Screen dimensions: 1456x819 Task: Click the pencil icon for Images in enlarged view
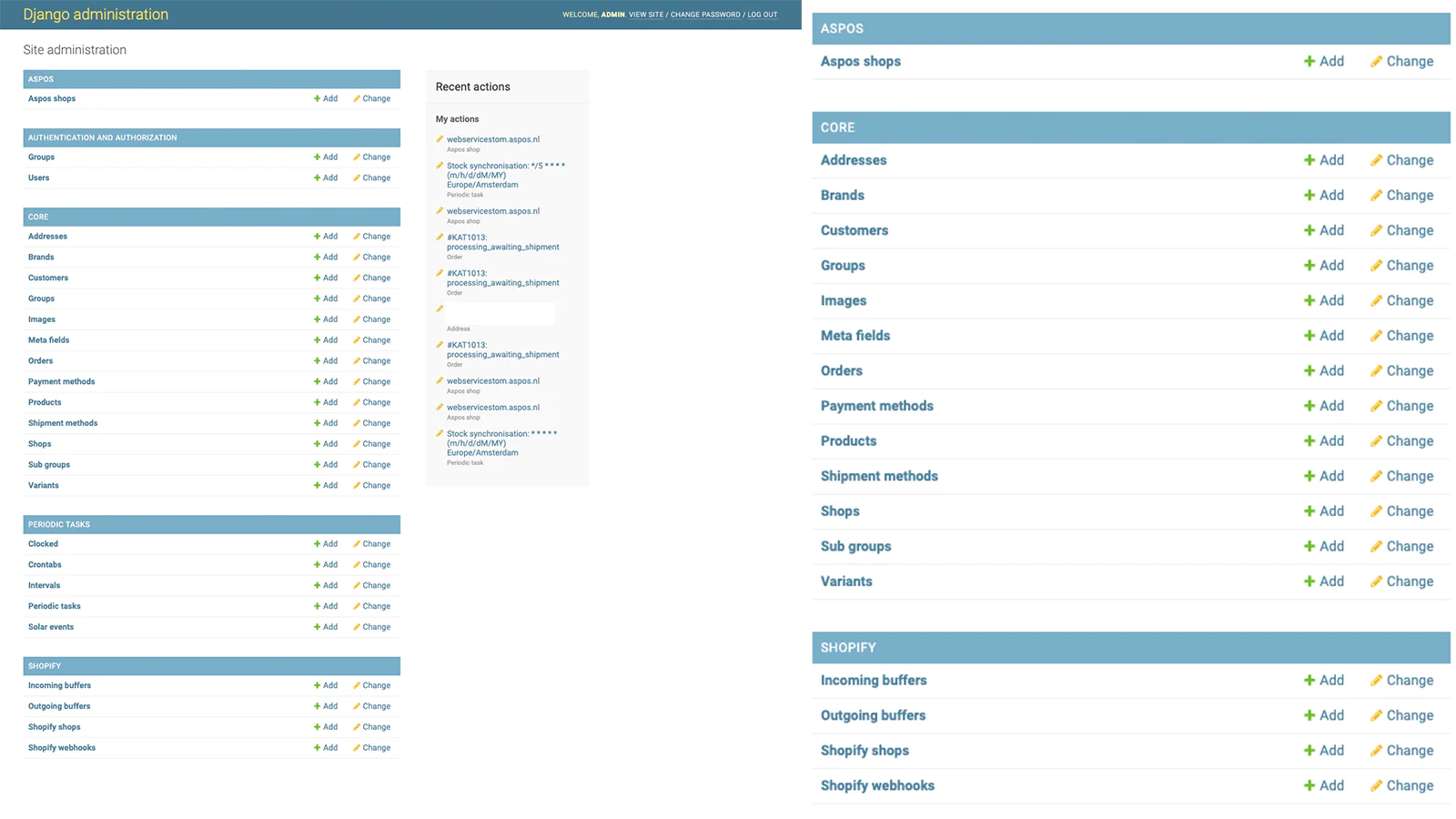pos(1376,301)
